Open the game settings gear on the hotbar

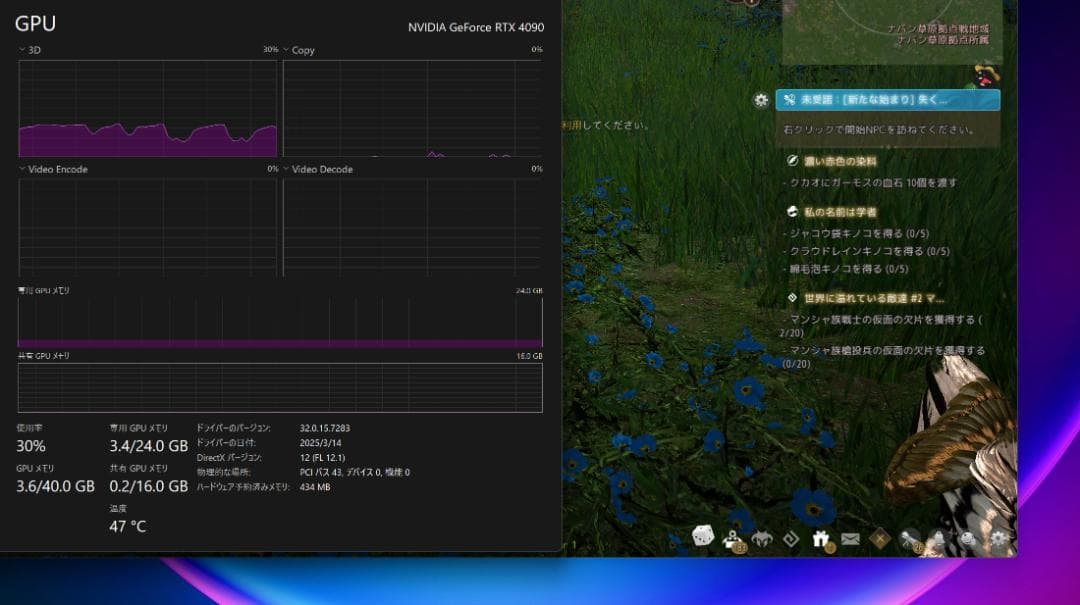996,537
